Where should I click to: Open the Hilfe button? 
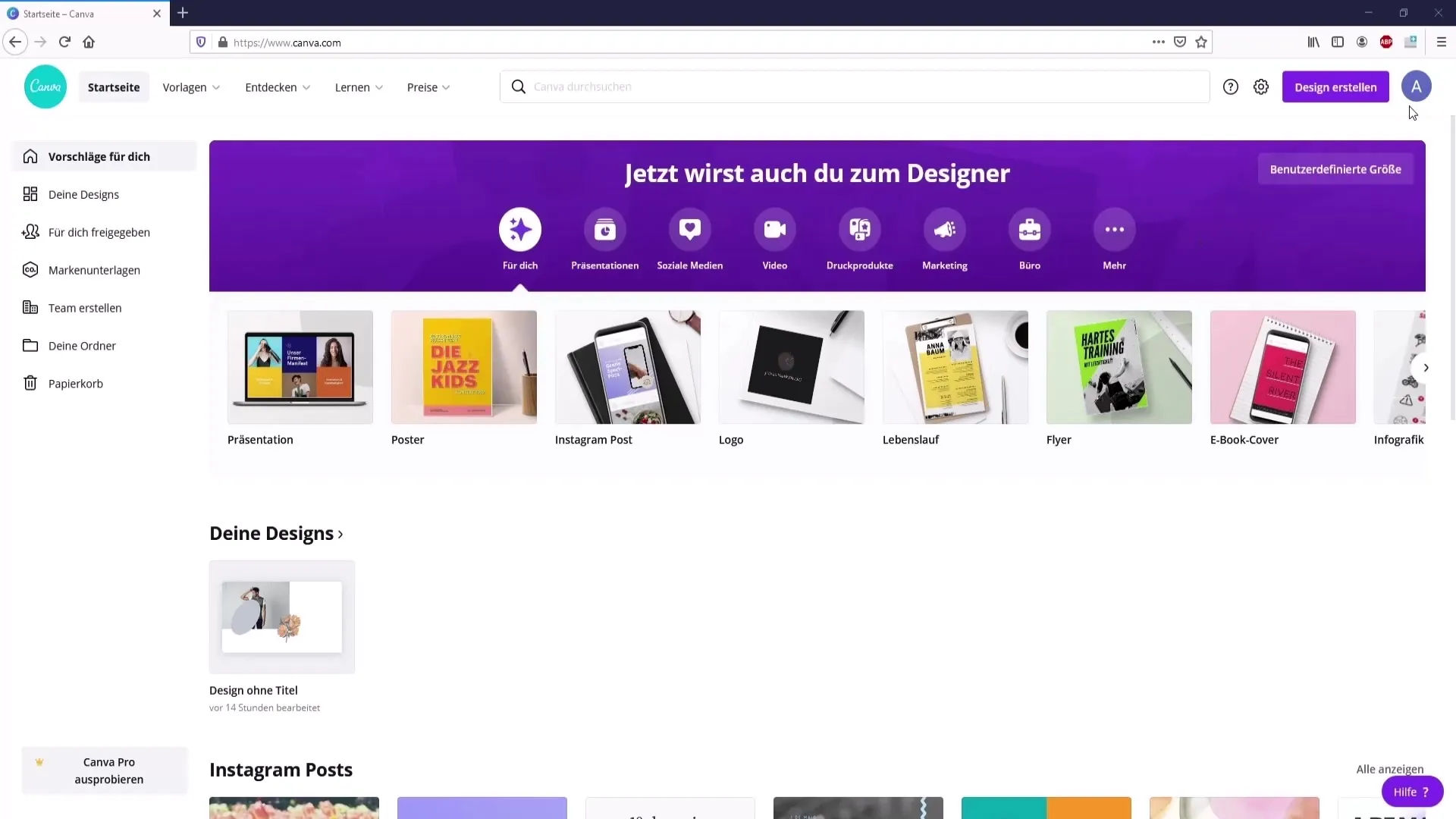pos(1412,792)
